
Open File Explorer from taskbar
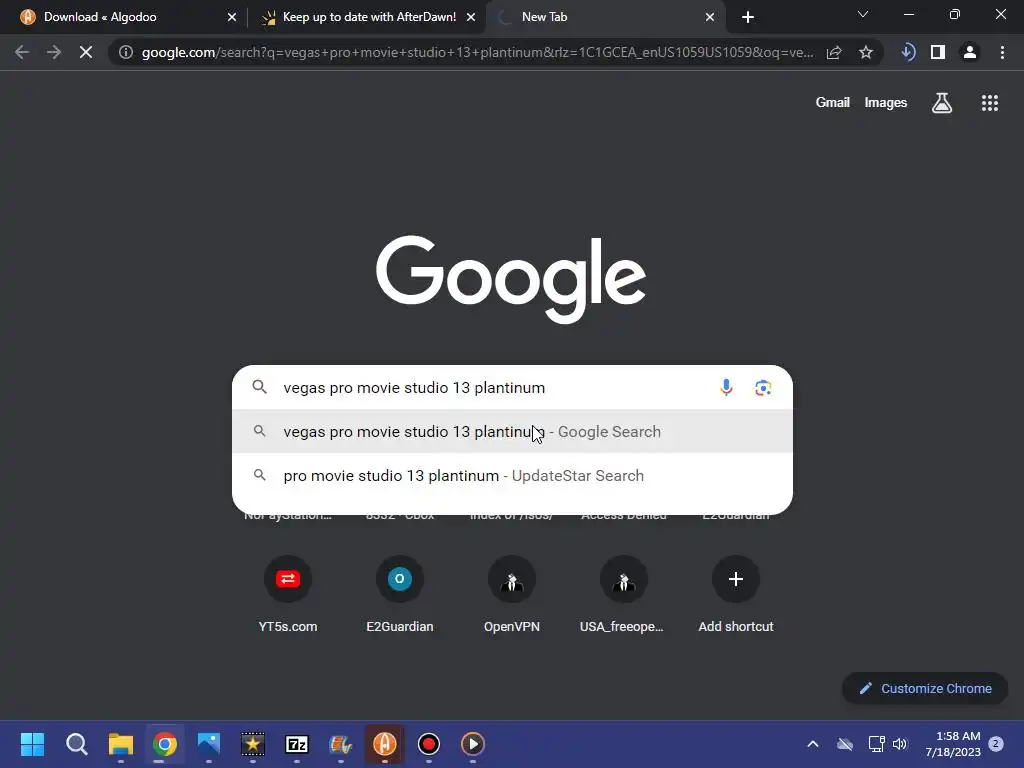pos(121,744)
